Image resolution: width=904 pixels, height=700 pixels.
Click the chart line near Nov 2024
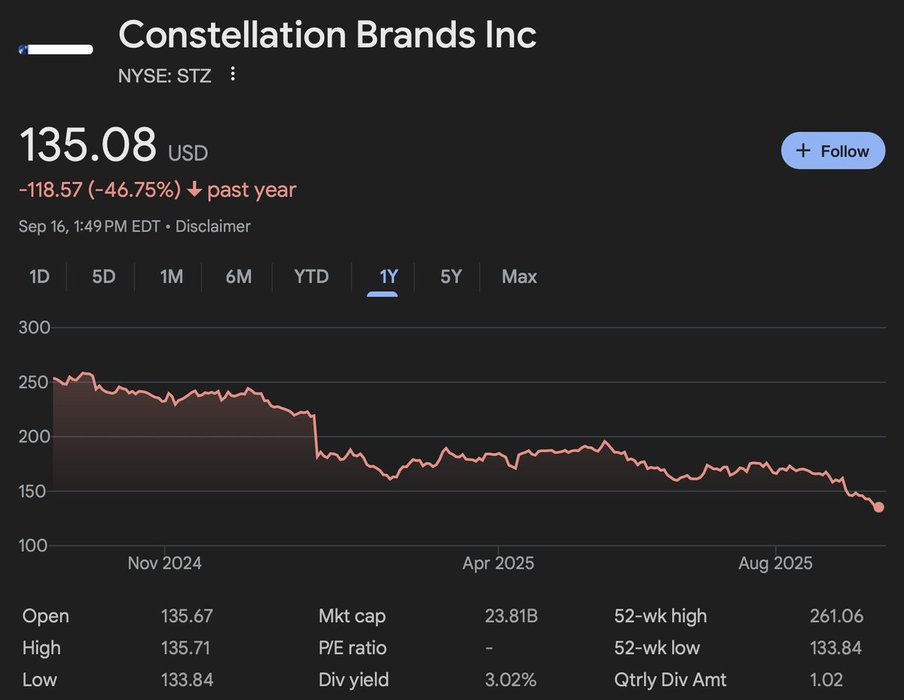(165, 397)
